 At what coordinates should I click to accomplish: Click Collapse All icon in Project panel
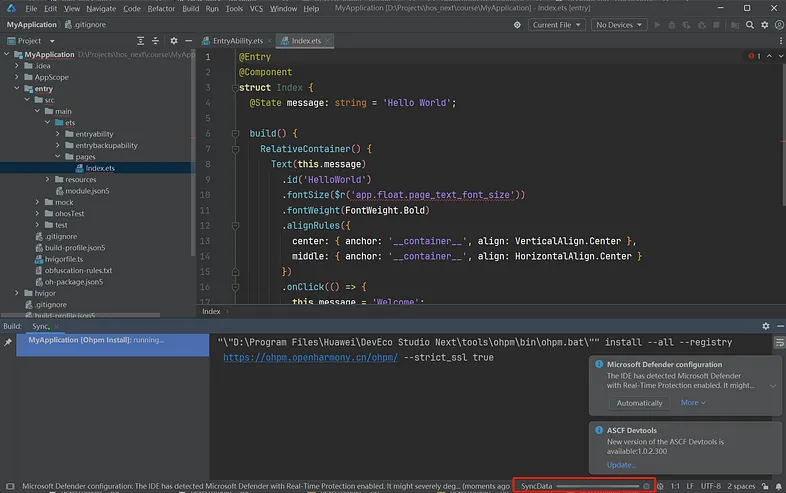pos(155,41)
